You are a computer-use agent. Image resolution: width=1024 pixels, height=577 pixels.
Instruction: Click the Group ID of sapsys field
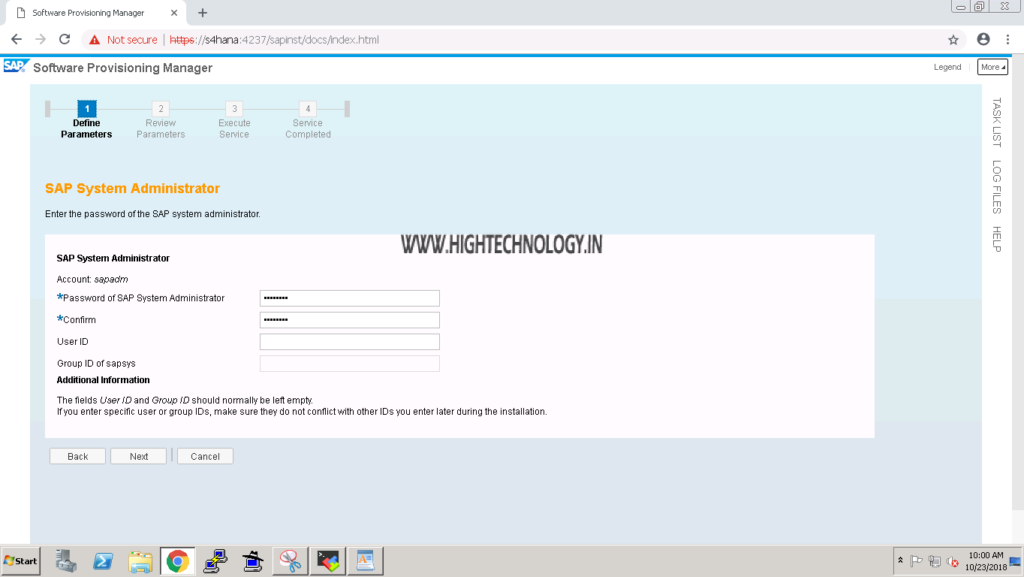[349, 364]
